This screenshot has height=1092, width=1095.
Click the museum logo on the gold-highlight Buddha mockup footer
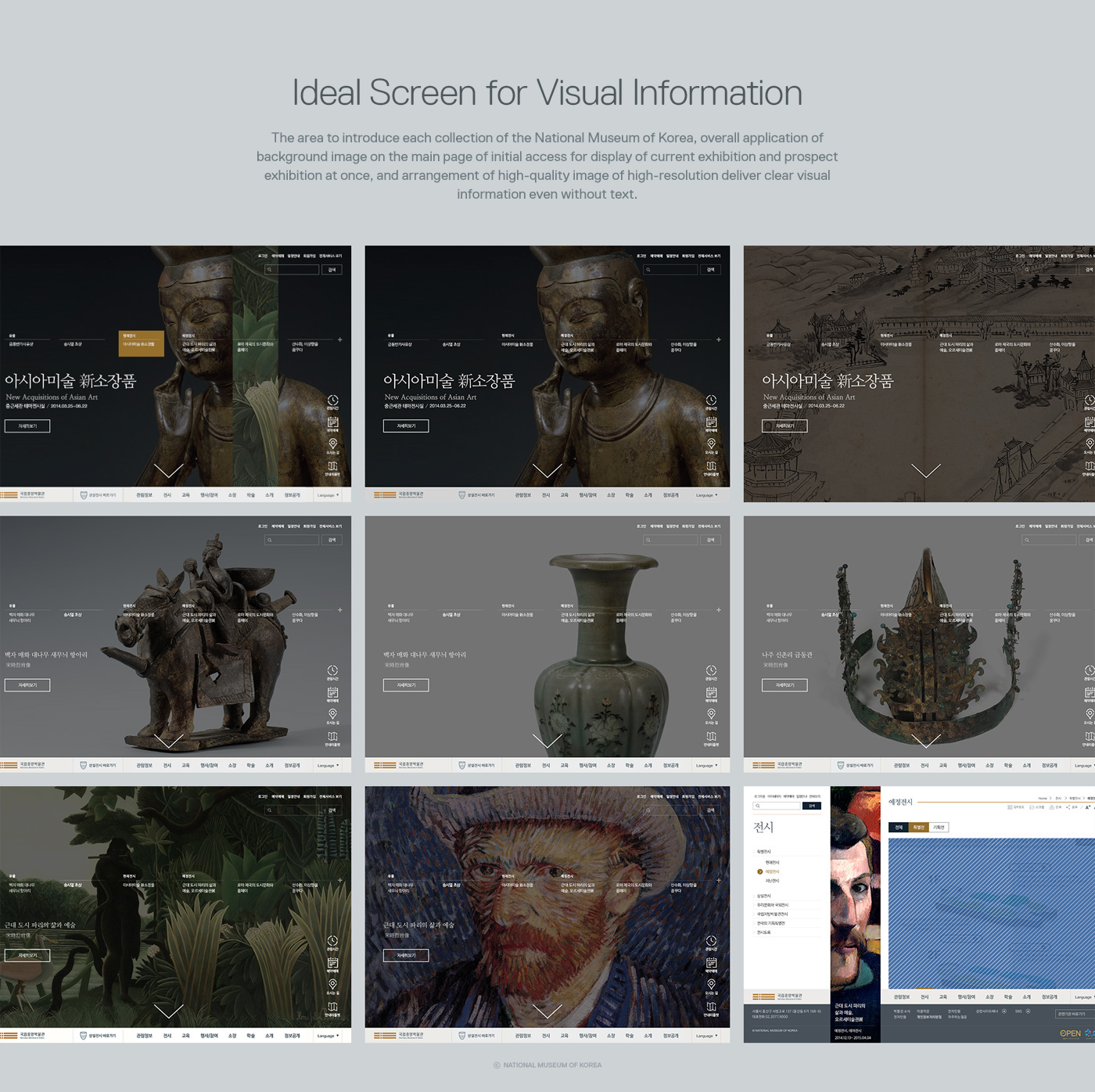click(x=23, y=495)
